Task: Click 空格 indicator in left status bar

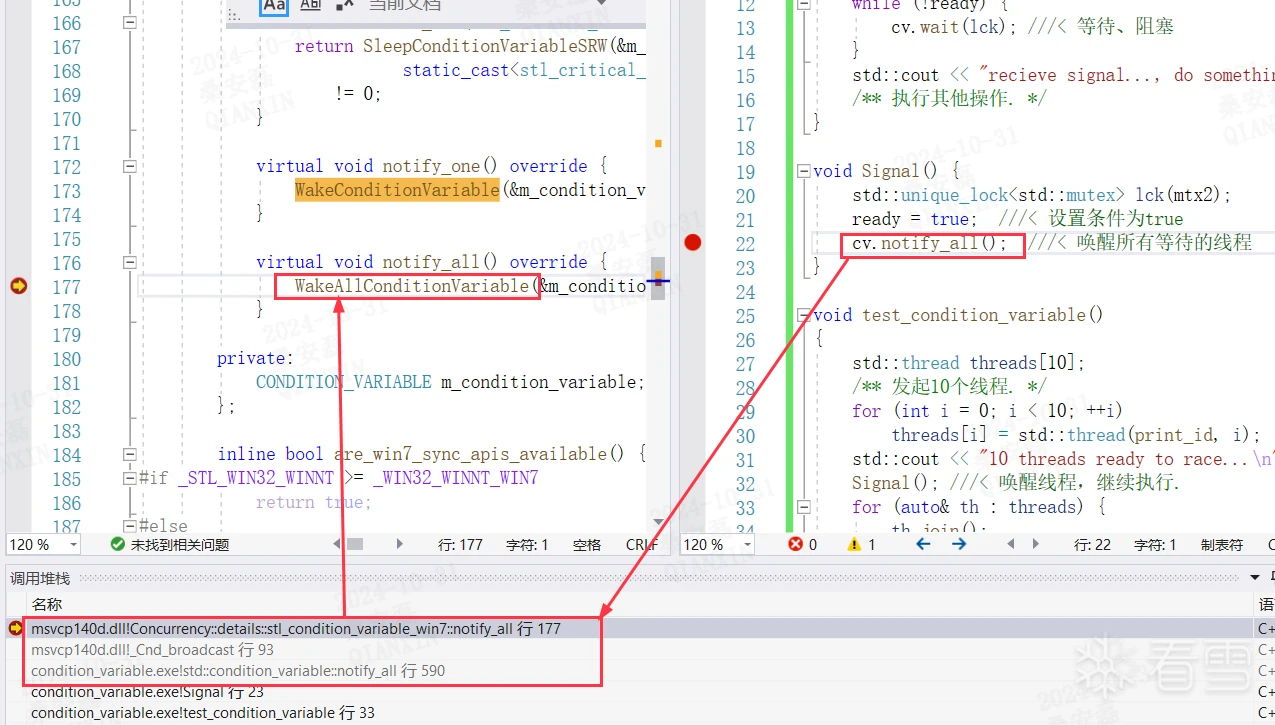Action: click(x=587, y=545)
